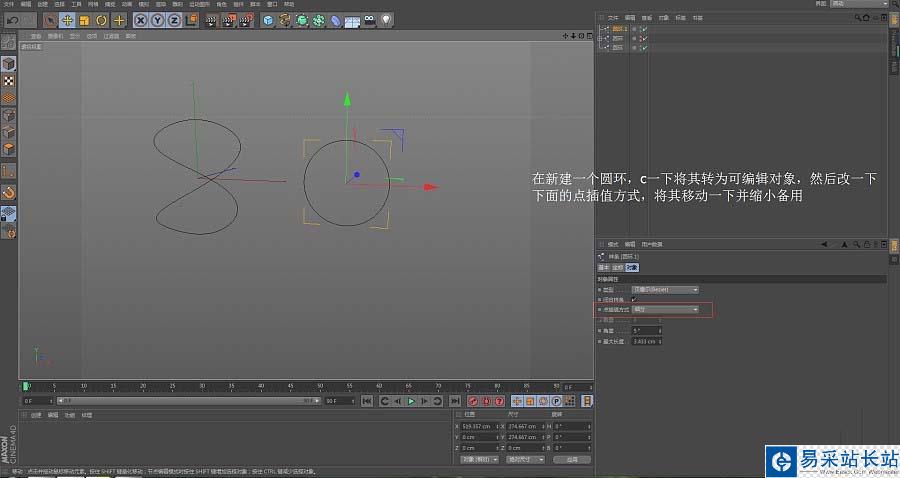The height and width of the screenshot is (478, 900).
Task: Open the spline pen tools icon
Action: tap(285, 21)
